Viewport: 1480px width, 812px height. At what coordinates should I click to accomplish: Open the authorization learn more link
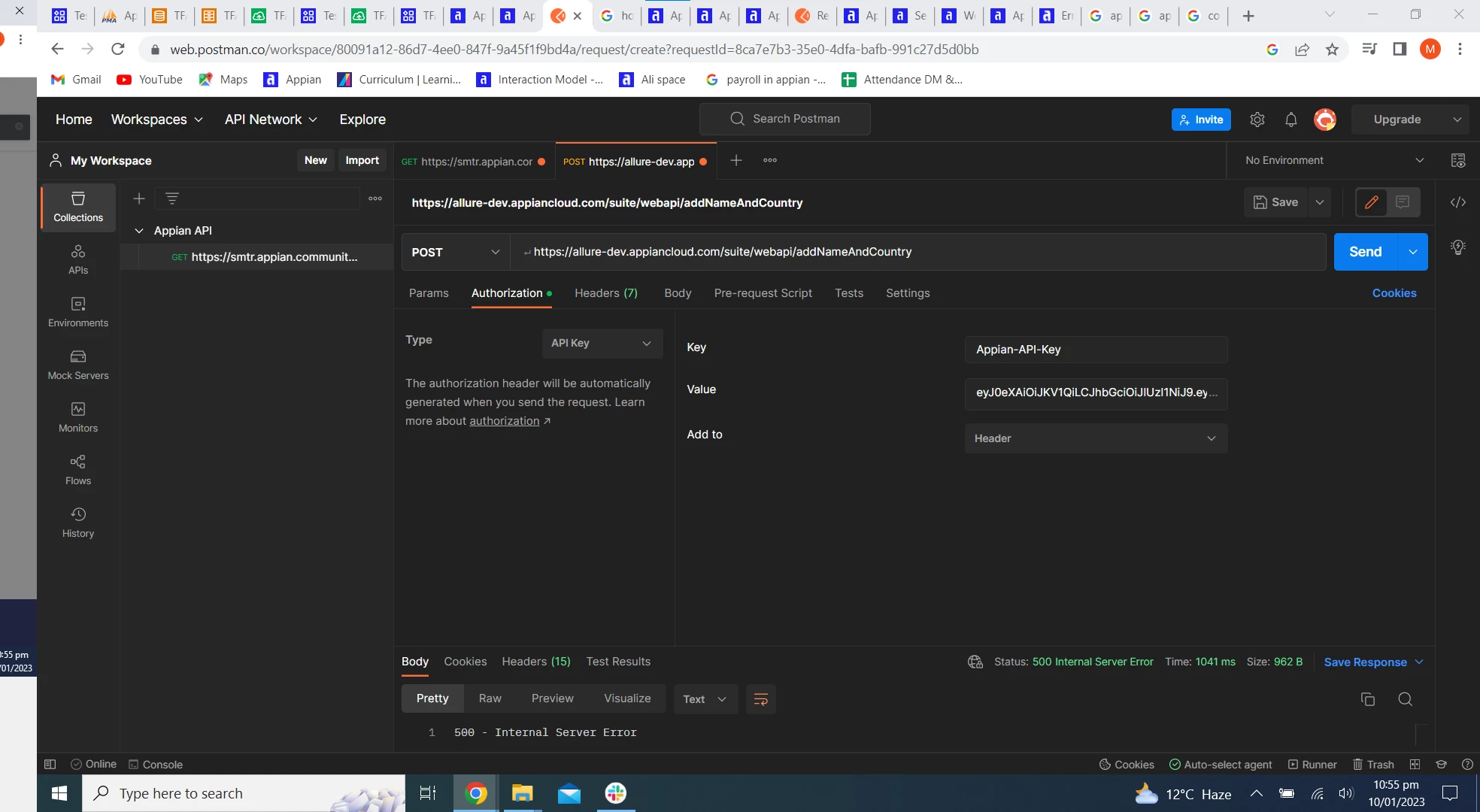click(505, 421)
